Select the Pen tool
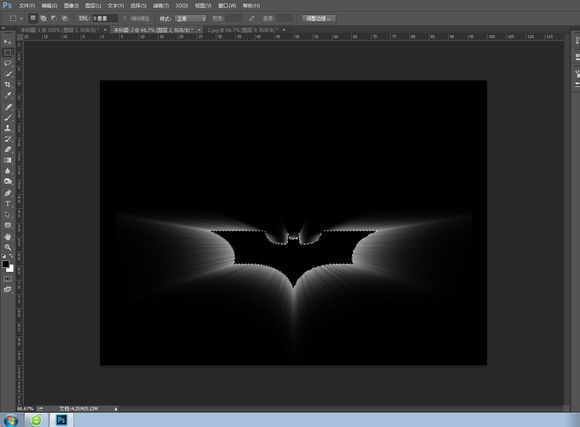The width and height of the screenshot is (580, 427). (x=7, y=193)
